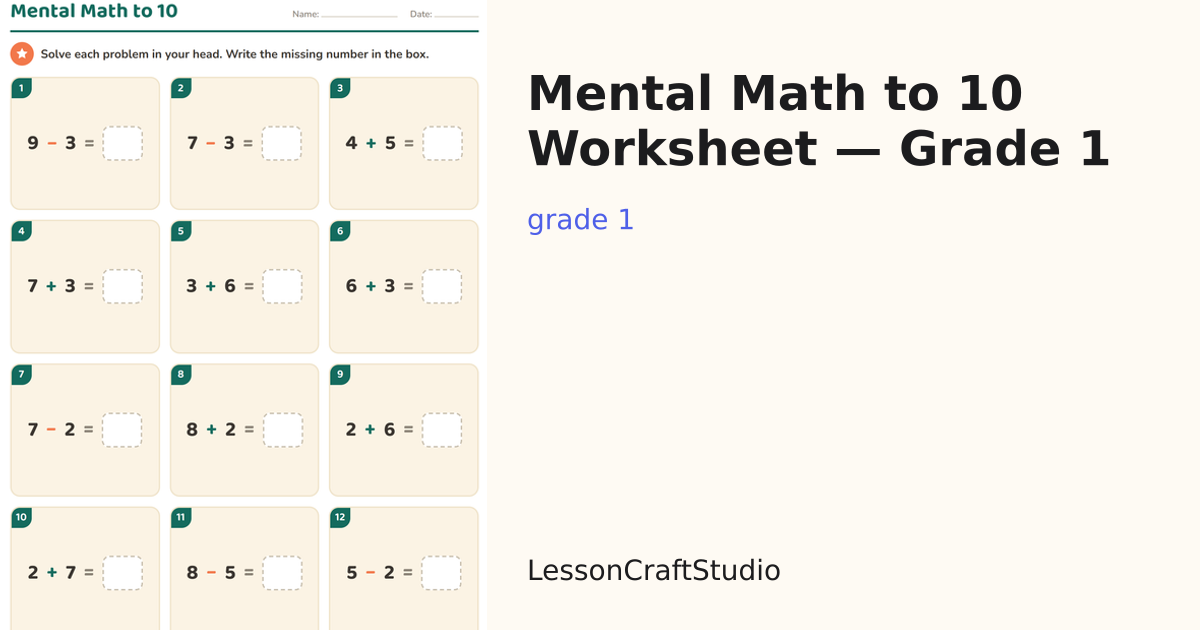This screenshot has width=1200, height=630.
Task: Select answer box for 4 + 5
Action: [442, 143]
